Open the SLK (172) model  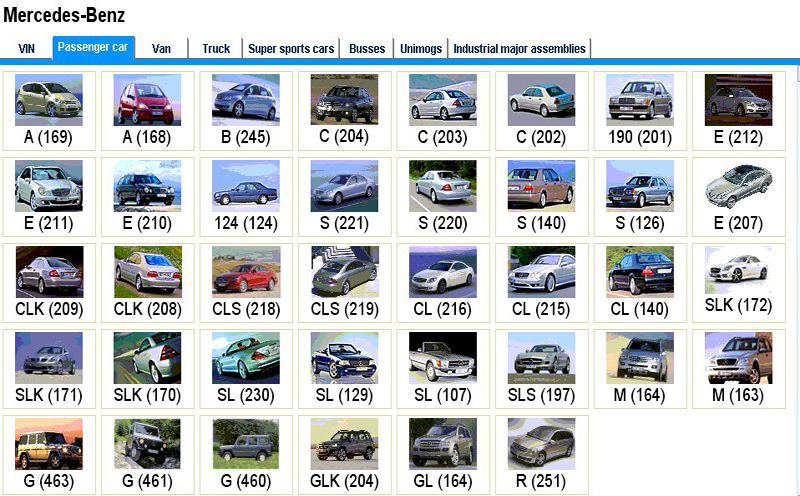click(x=738, y=283)
